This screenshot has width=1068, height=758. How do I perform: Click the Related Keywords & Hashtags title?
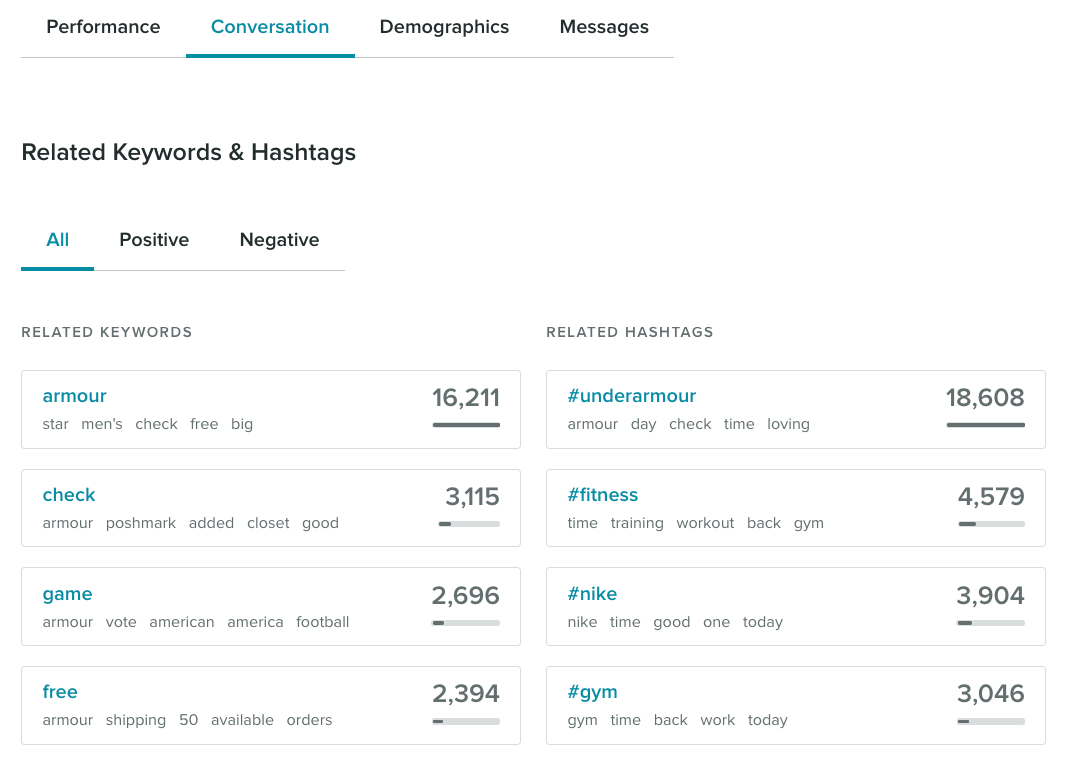[189, 153]
